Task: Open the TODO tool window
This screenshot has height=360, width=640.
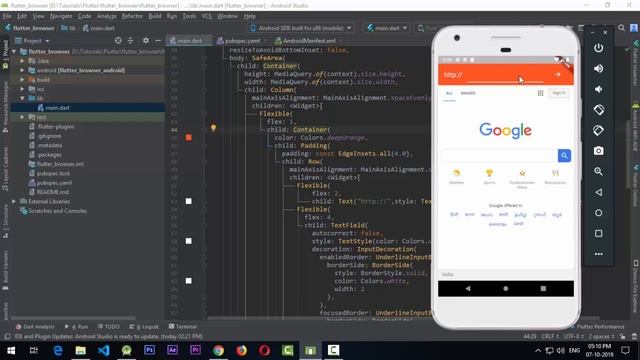Action: click(x=109, y=327)
